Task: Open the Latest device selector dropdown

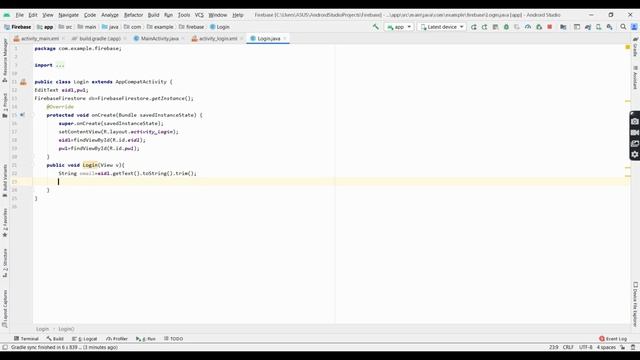Action: tap(442, 27)
